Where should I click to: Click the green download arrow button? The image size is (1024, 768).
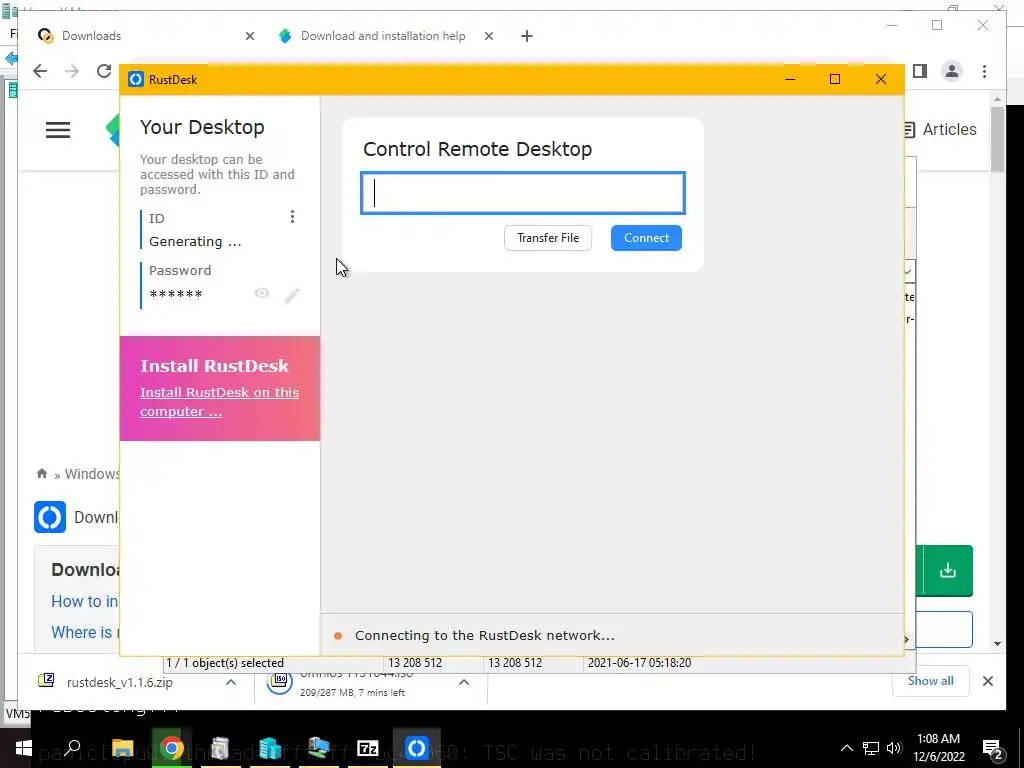click(x=947, y=571)
